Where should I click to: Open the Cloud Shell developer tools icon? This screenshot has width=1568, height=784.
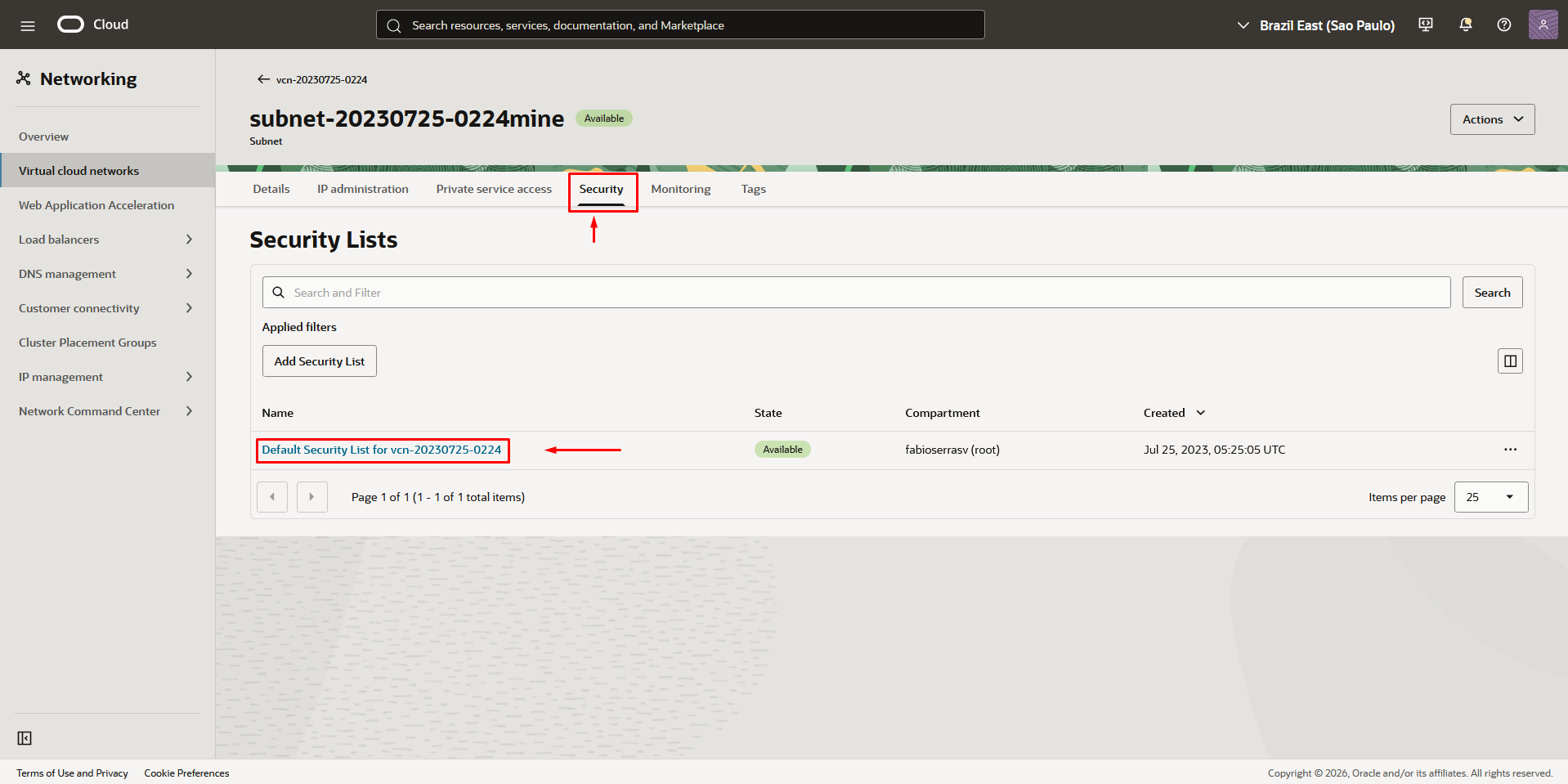click(1426, 25)
